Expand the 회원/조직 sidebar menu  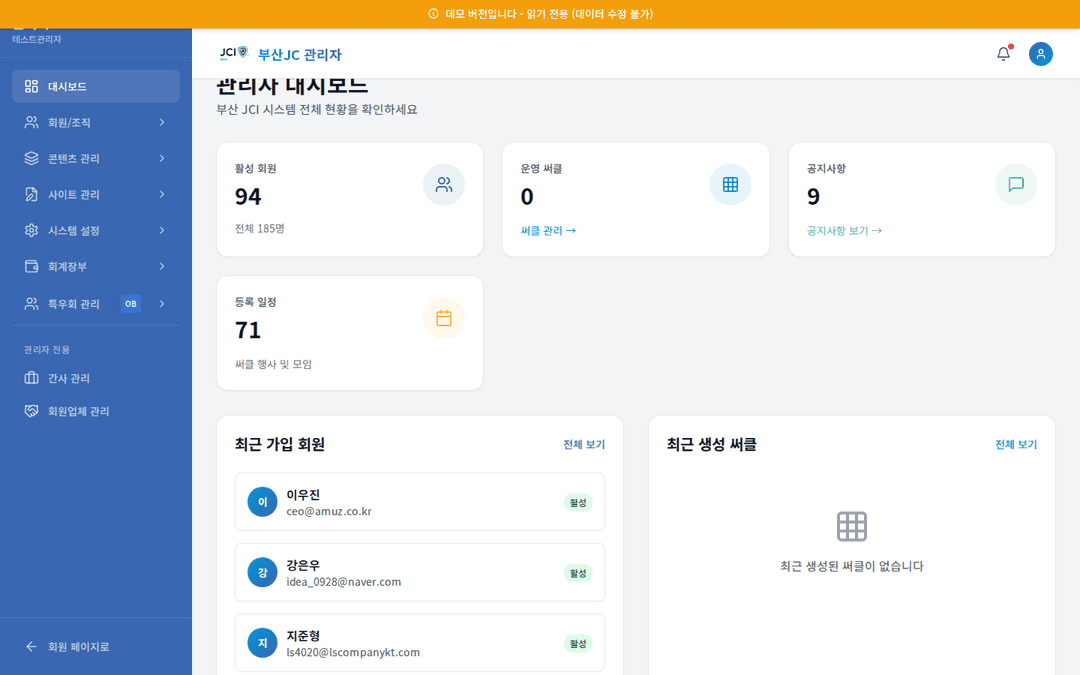click(x=95, y=122)
